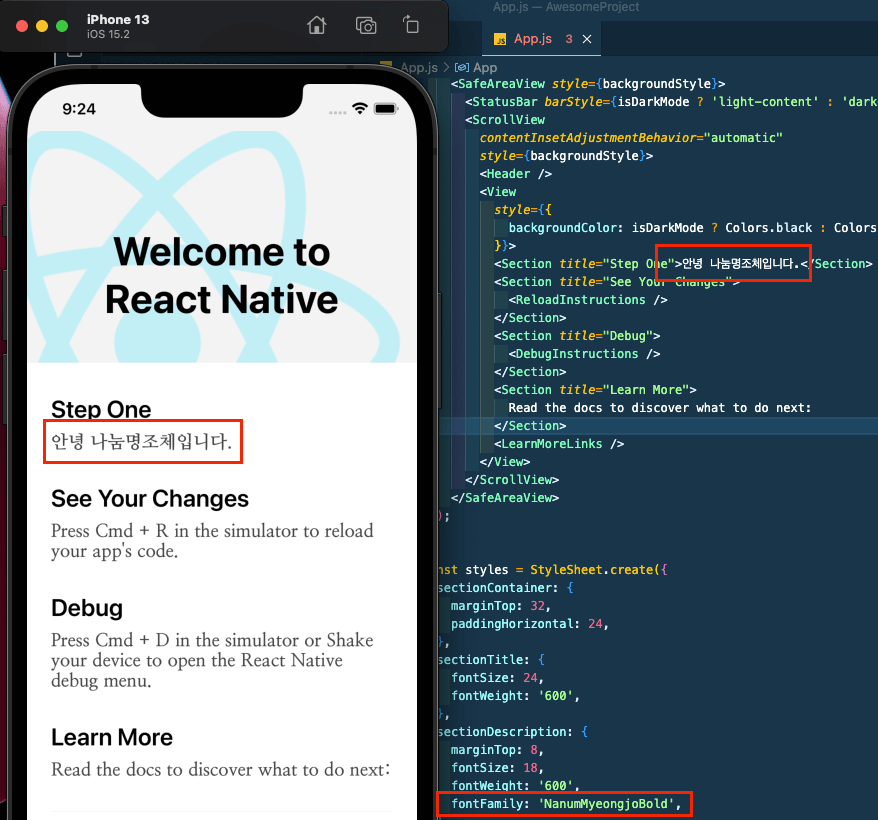Screen dimensions: 878x820
Task: Click App symbol in the breadcrumb
Action: point(485,68)
